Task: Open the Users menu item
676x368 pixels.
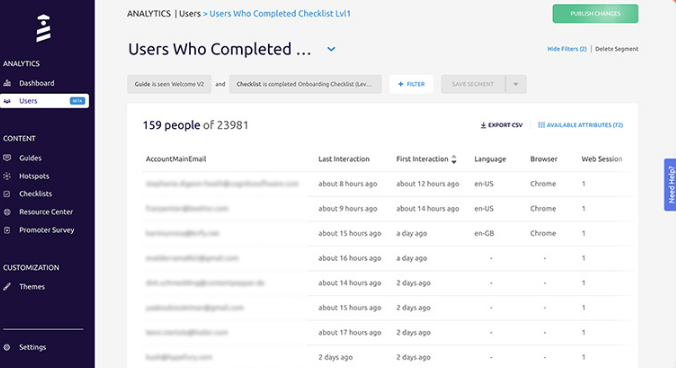Action: (x=44, y=101)
